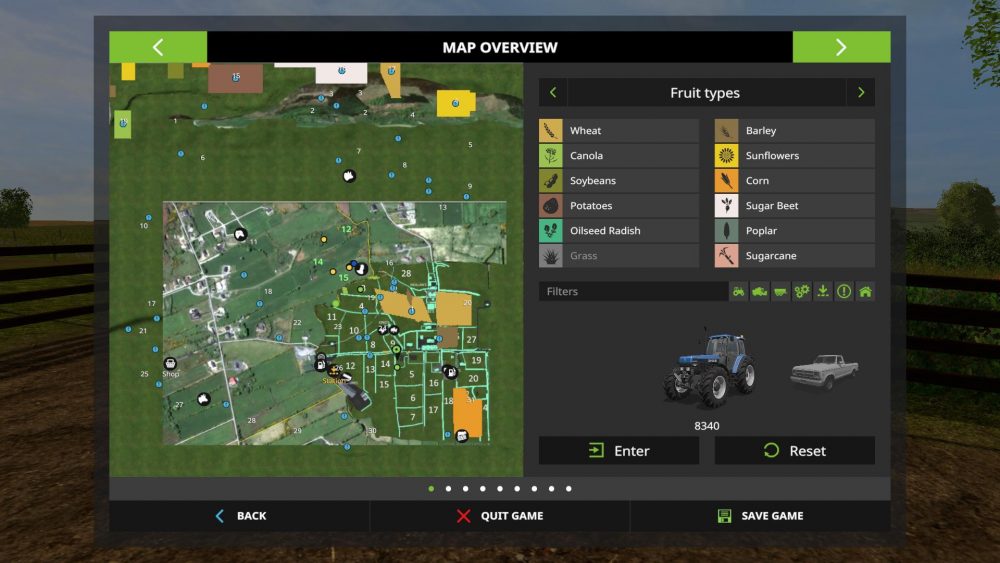
Task: Toggle the Corn fruit type overlay
Action: click(794, 180)
